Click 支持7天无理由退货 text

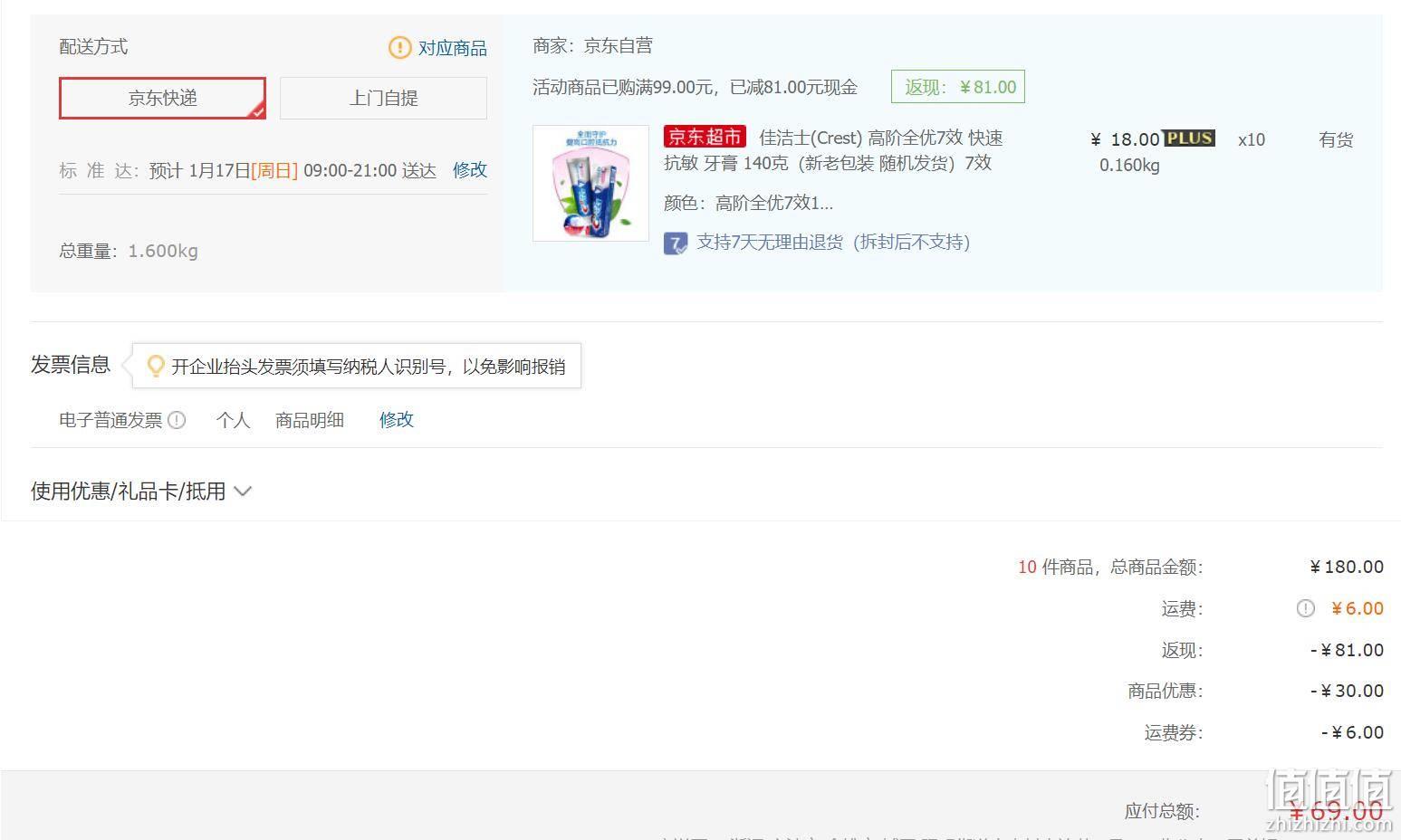click(x=833, y=243)
